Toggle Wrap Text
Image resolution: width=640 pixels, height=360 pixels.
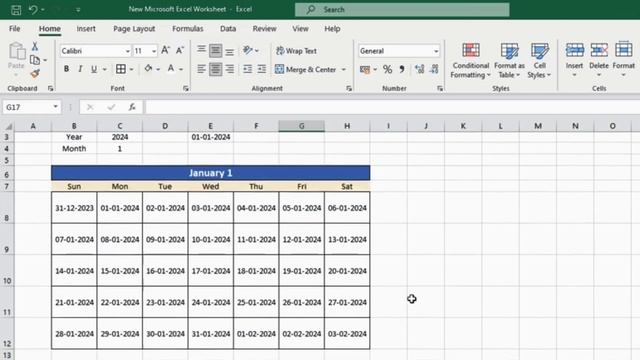click(x=296, y=51)
